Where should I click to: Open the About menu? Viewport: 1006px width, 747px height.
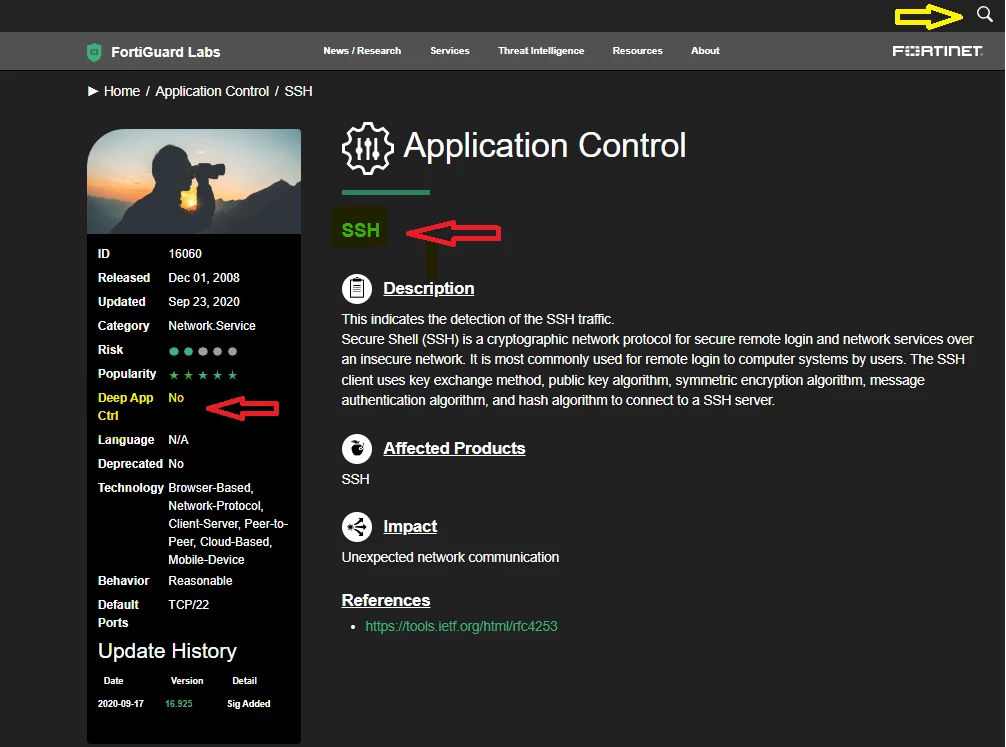click(x=705, y=51)
